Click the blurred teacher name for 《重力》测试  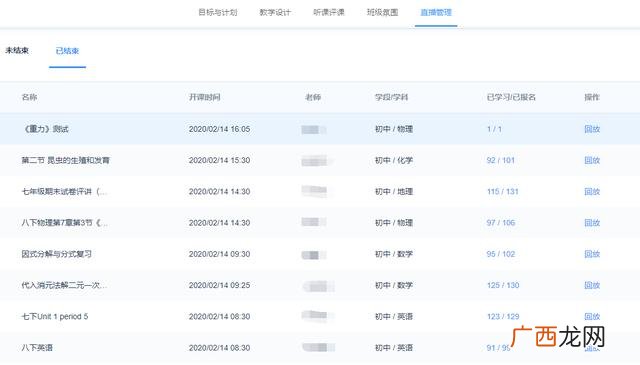(x=313, y=130)
